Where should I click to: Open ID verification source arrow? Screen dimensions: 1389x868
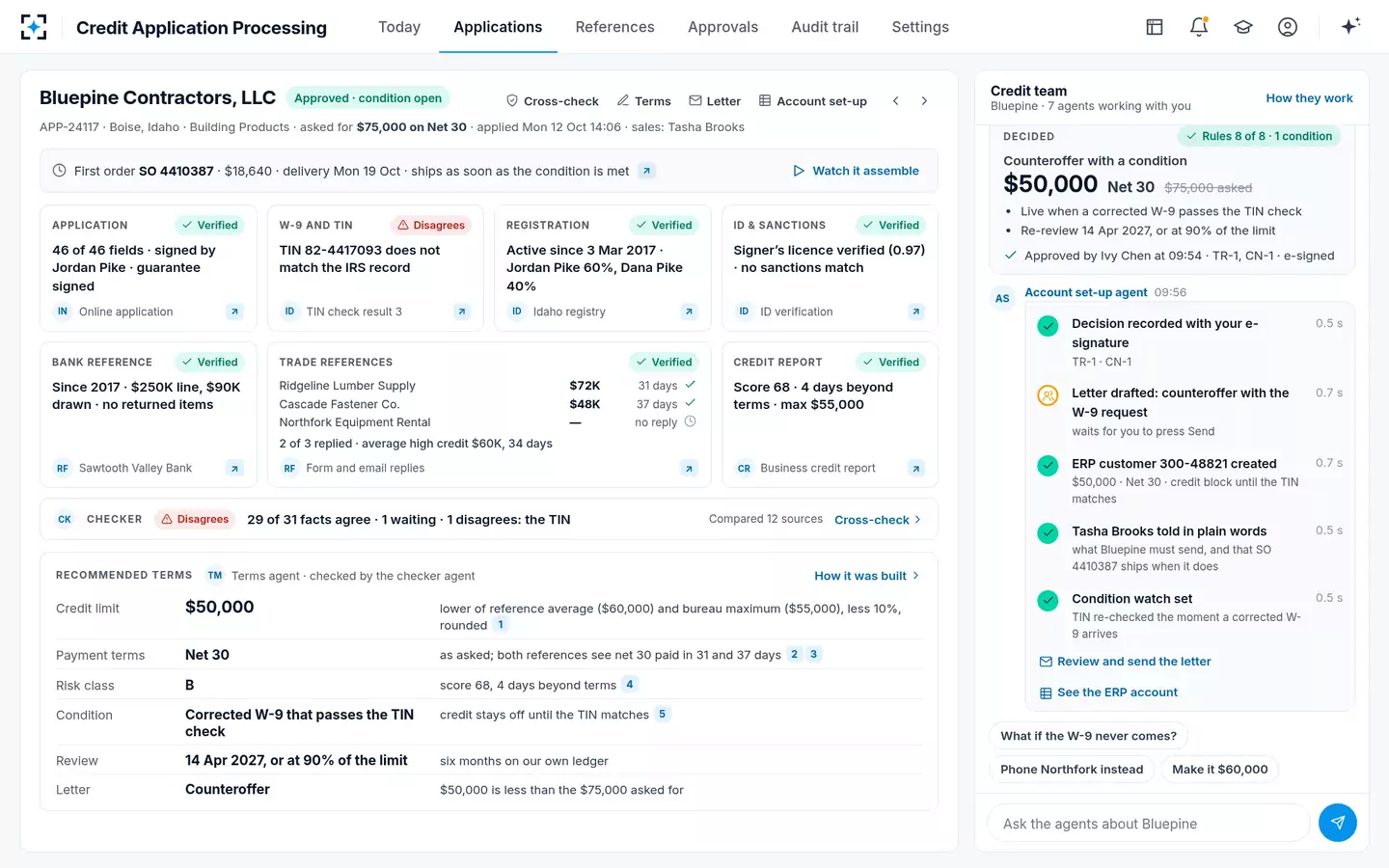coord(916,312)
